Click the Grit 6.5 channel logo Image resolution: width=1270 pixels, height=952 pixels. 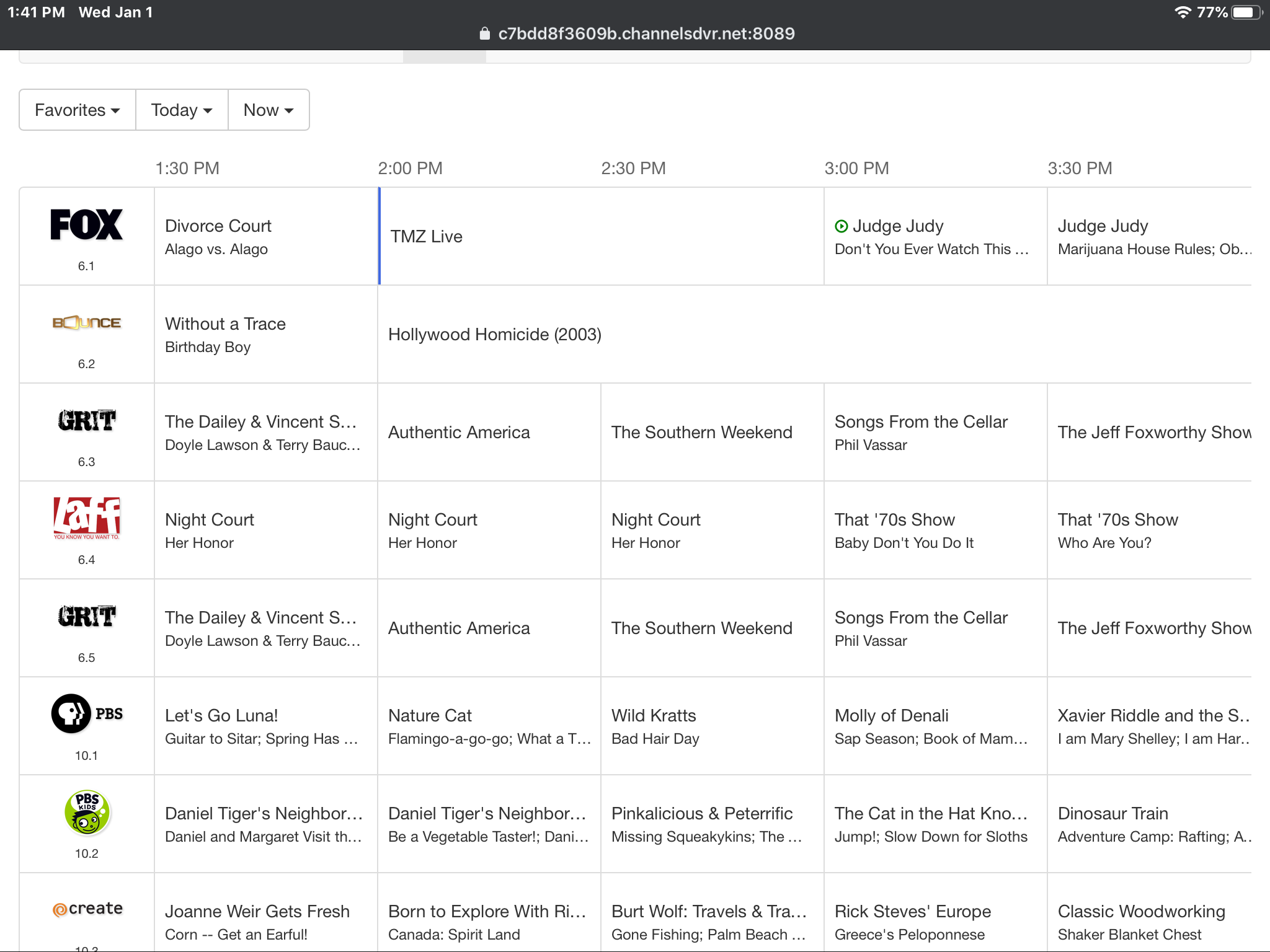coord(86,616)
